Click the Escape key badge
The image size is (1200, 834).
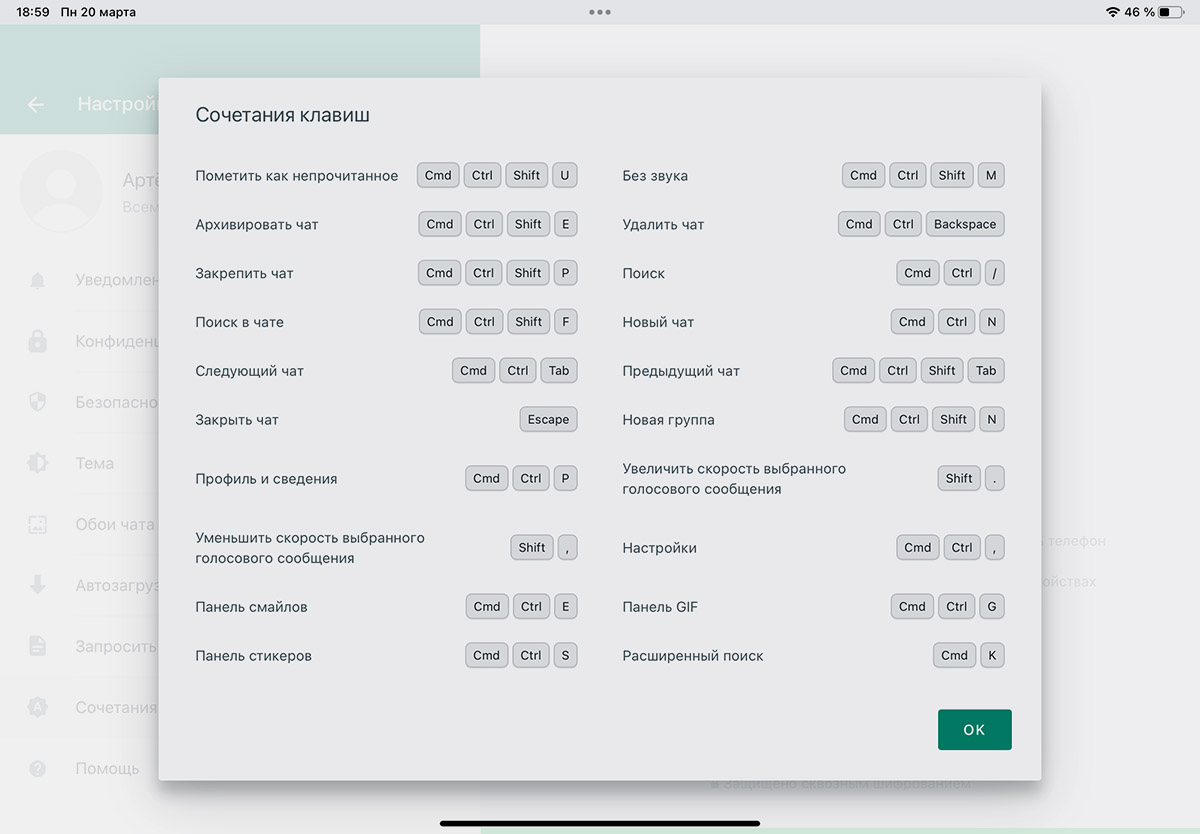[x=548, y=420]
